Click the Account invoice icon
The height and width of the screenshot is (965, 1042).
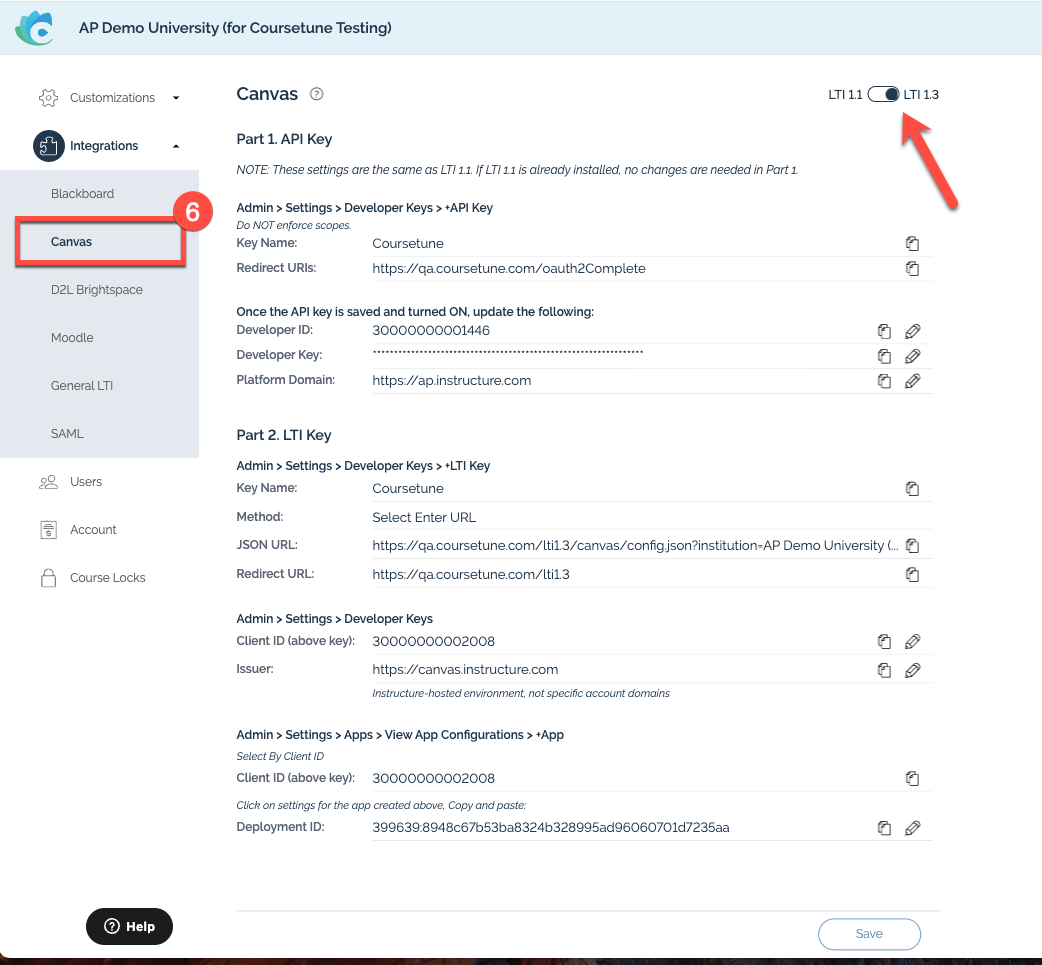[x=49, y=530]
